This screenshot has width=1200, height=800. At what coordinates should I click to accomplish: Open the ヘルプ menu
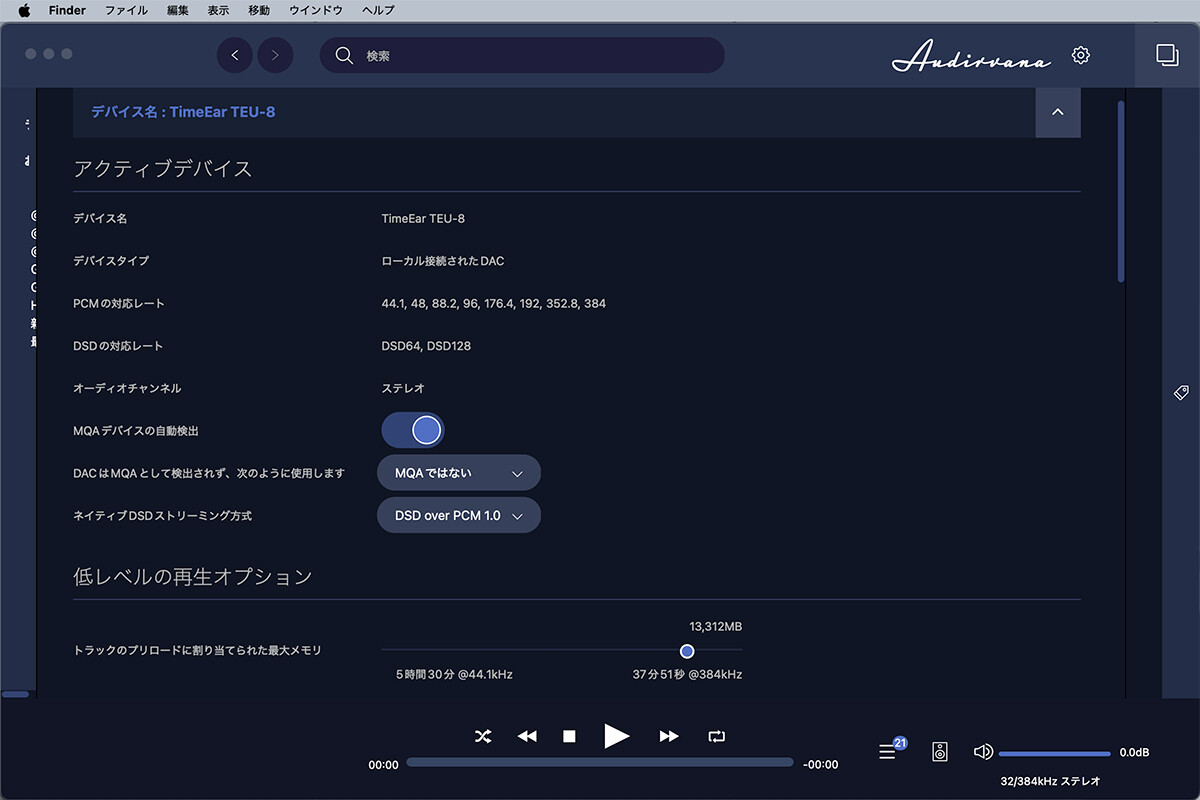tap(378, 10)
